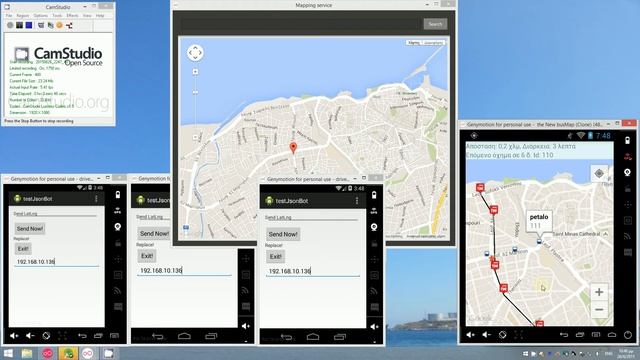The image size is (640, 360).
Task: Open battery widget in leftmost Genymotion sidebar
Action: [x=118, y=195]
